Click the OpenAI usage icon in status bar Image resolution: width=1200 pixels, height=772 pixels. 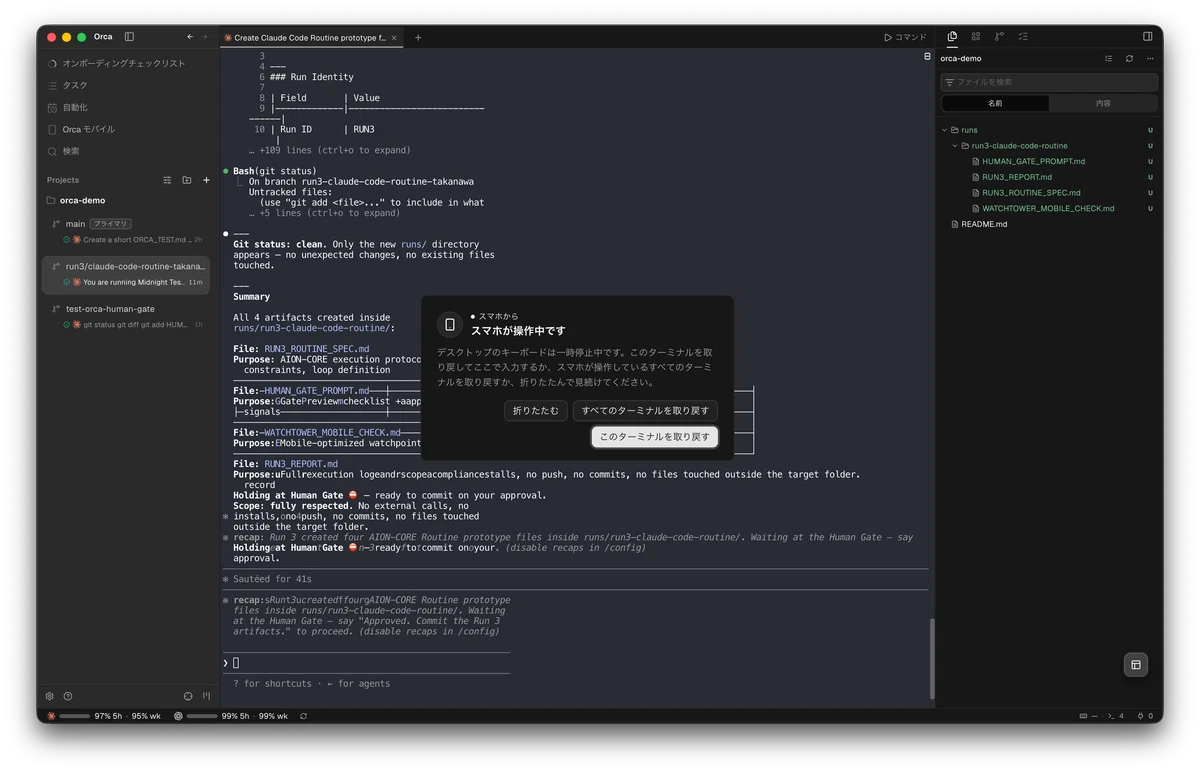[x=178, y=716]
